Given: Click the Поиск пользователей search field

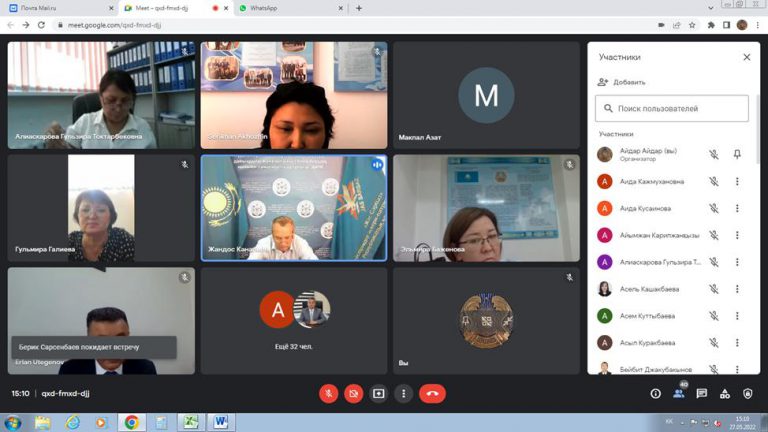Looking at the screenshot, I should pyautogui.click(x=672, y=108).
